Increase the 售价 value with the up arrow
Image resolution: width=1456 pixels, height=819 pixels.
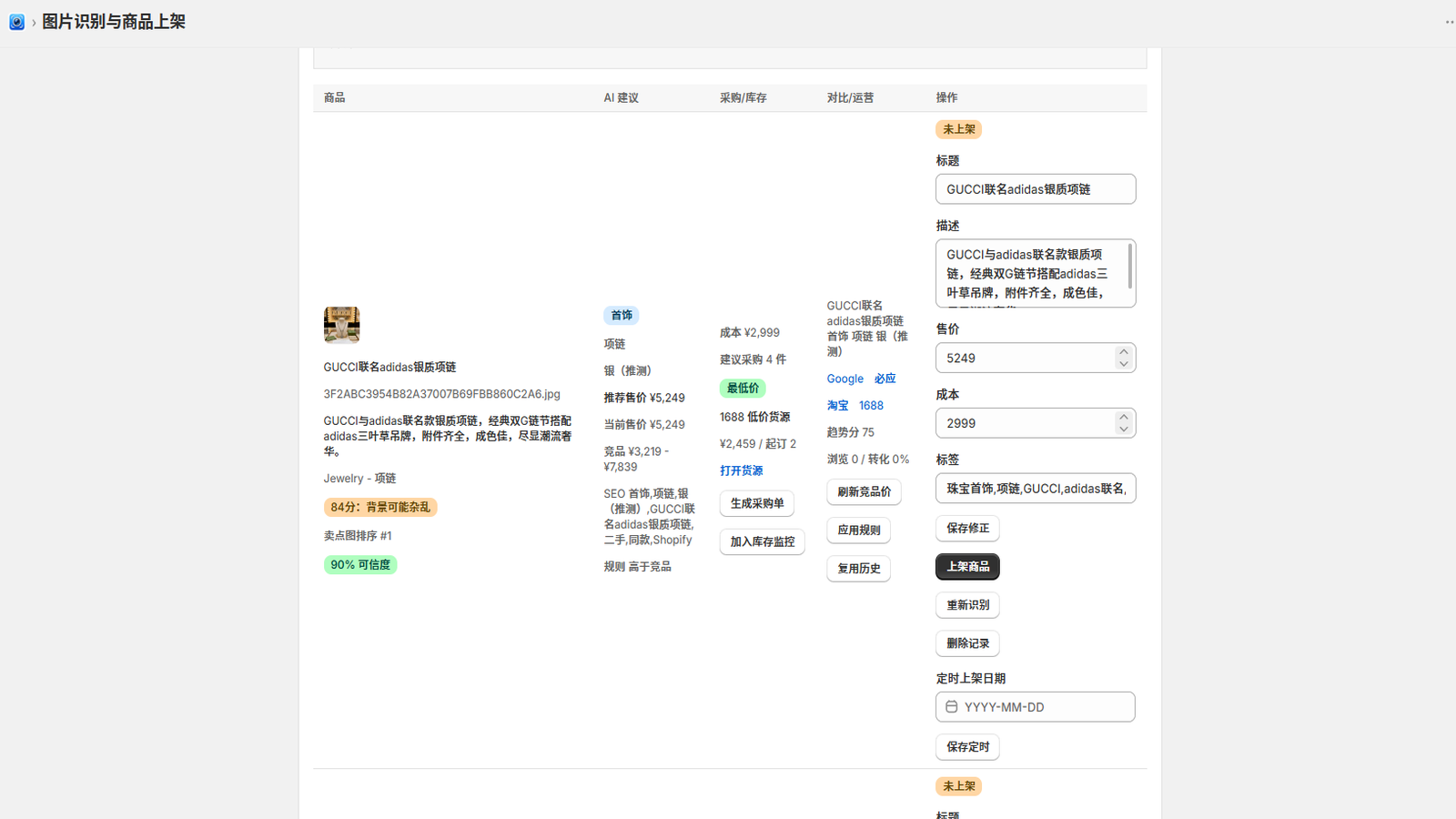[1124, 352]
